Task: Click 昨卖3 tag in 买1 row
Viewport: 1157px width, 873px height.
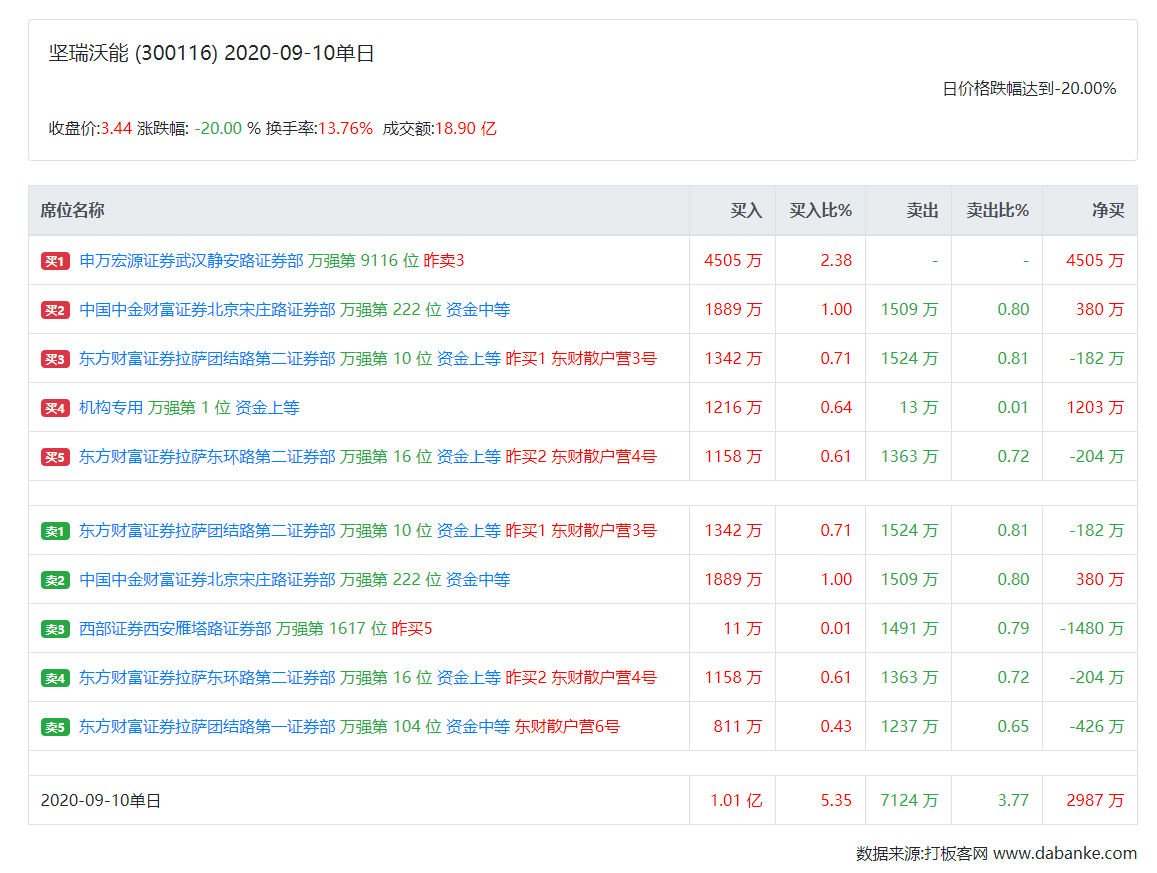Action: click(443, 260)
